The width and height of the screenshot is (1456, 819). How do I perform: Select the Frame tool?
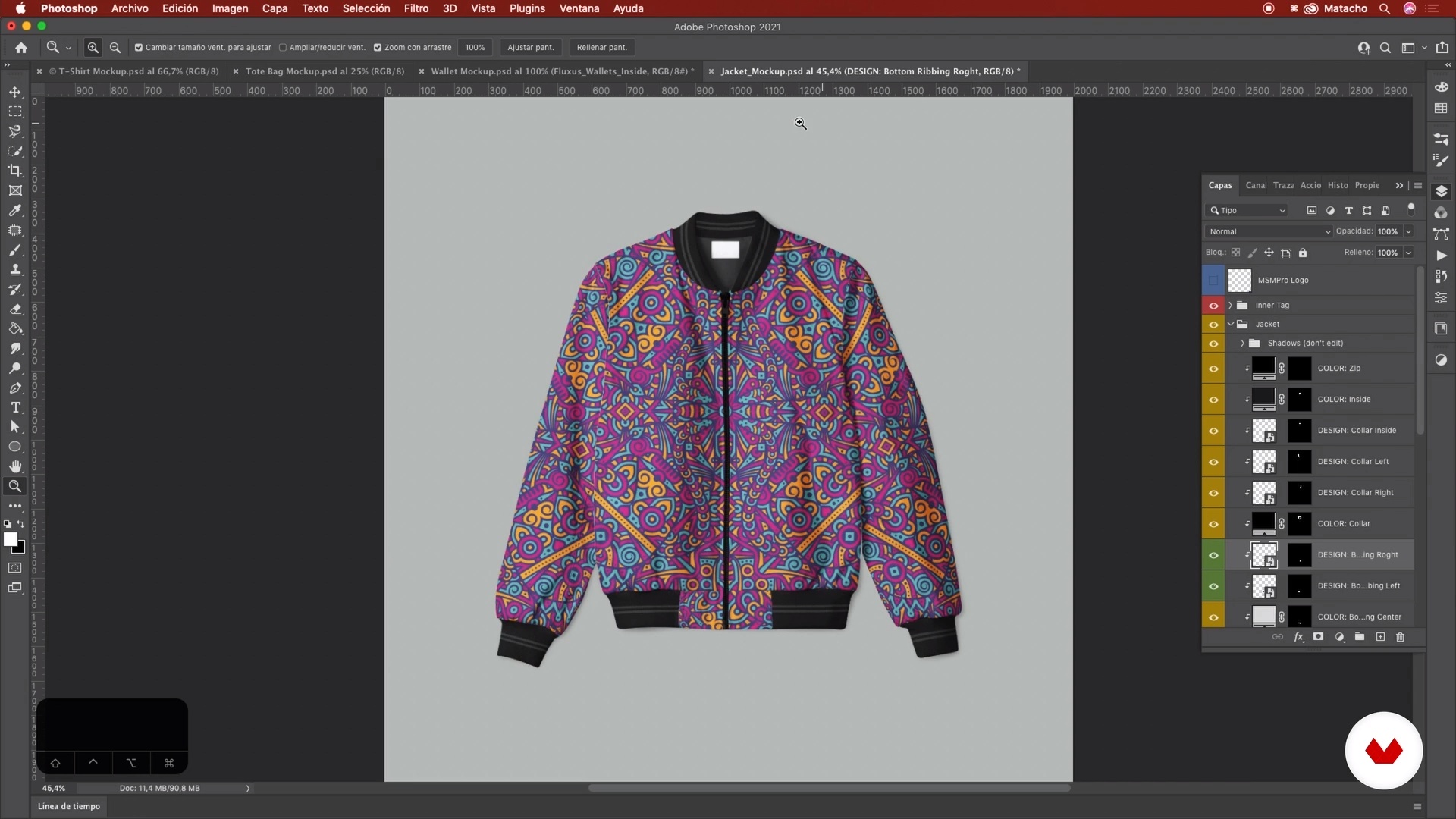(15, 190)
